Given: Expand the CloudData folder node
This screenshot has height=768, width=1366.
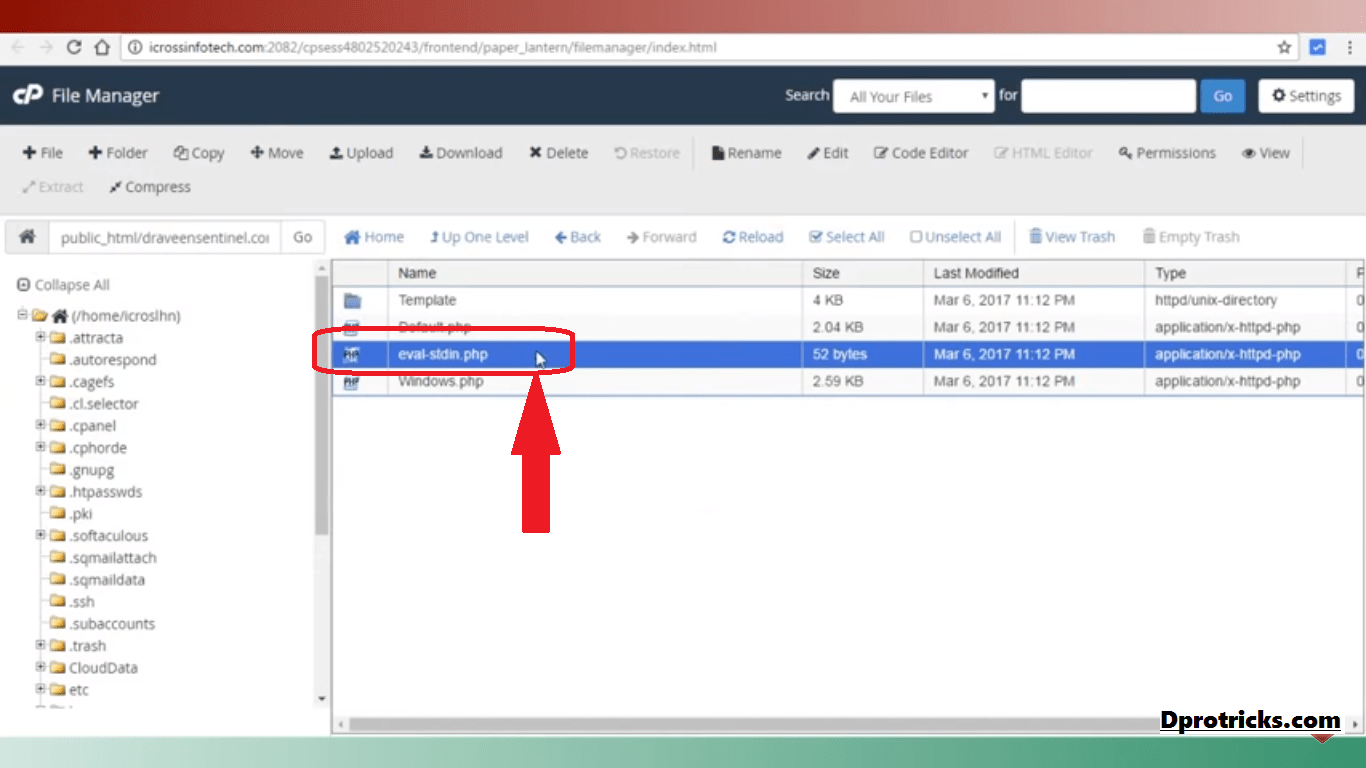Looking at the screenshot, I should tap(41, 667).
